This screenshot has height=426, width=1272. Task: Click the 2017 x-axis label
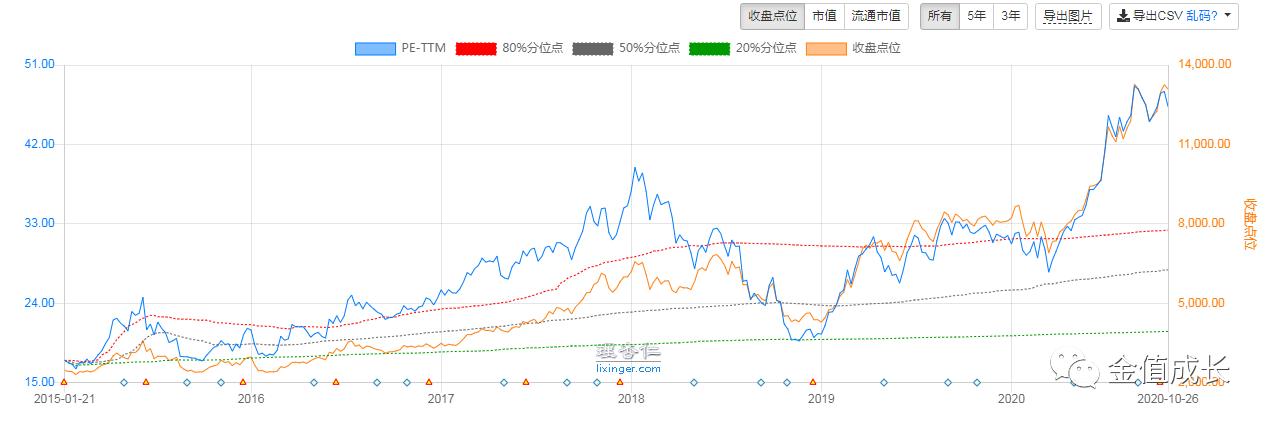440,399
